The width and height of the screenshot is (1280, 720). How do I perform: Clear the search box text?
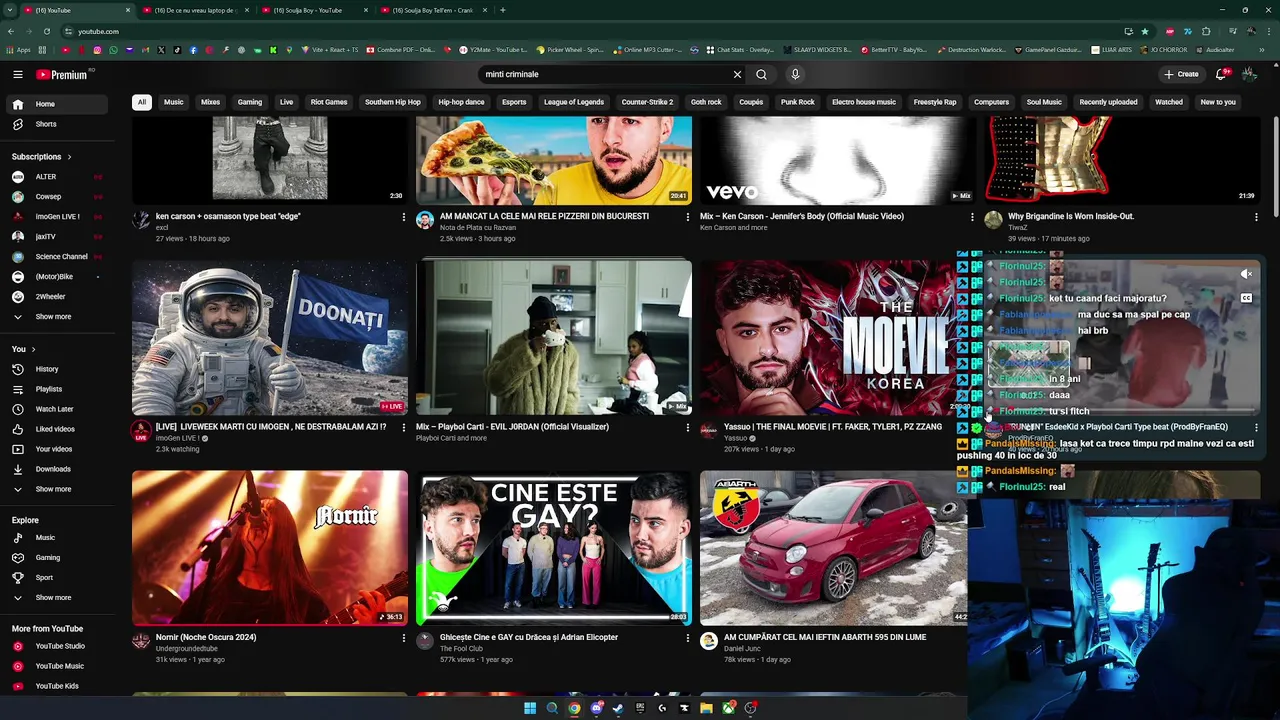[737, 74]
